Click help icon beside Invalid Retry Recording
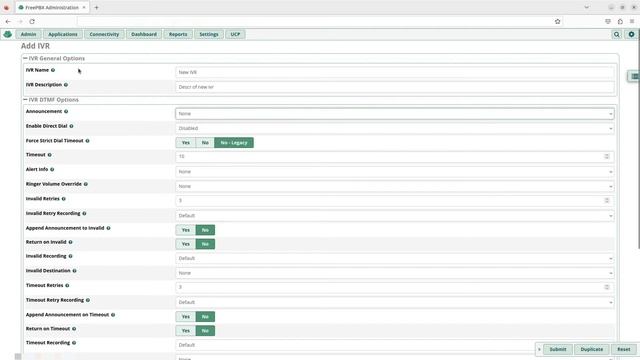This screenshot has height=360, width=640. [x=84, y=213]
